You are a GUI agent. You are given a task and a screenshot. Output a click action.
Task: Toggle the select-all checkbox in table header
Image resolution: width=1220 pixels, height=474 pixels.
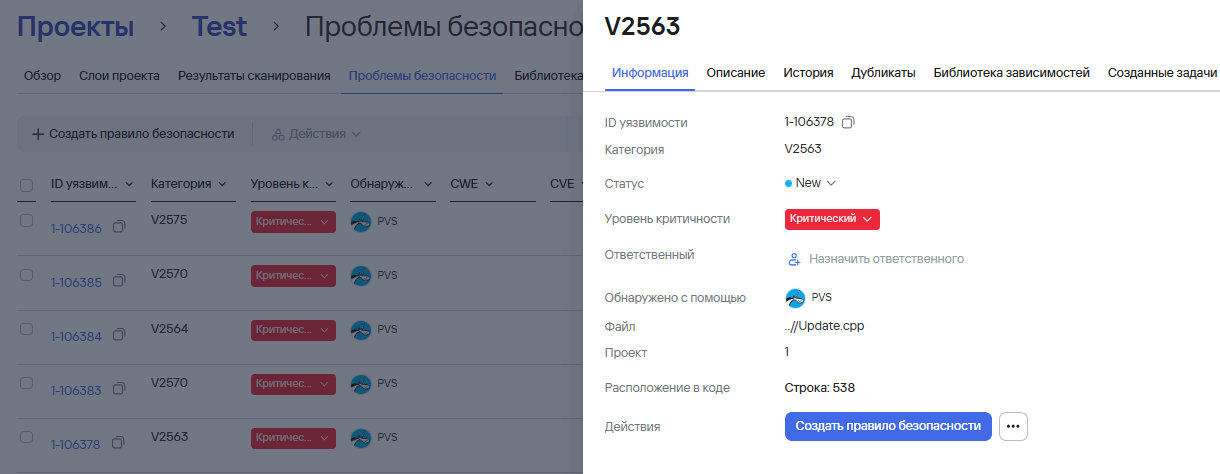(x=27, y=185)
